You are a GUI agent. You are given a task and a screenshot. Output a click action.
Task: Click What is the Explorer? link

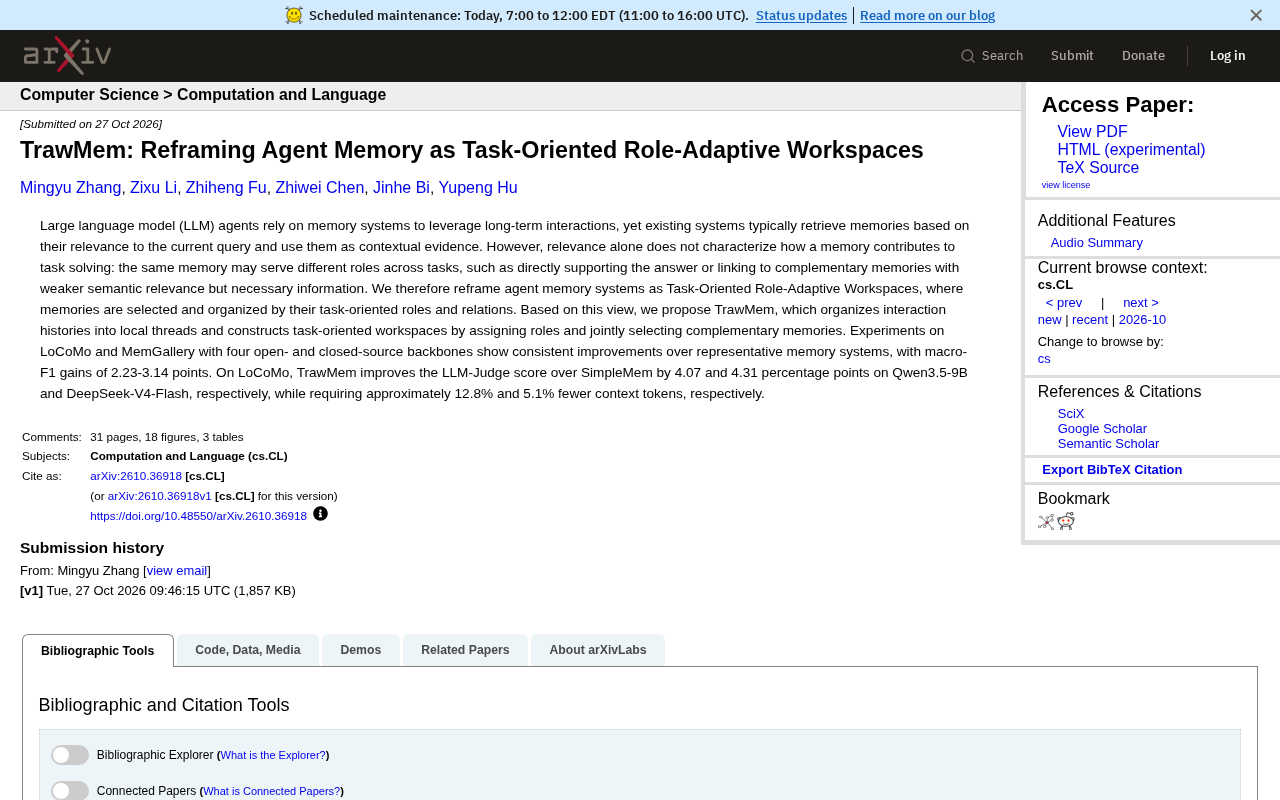(x=273, y=756)
